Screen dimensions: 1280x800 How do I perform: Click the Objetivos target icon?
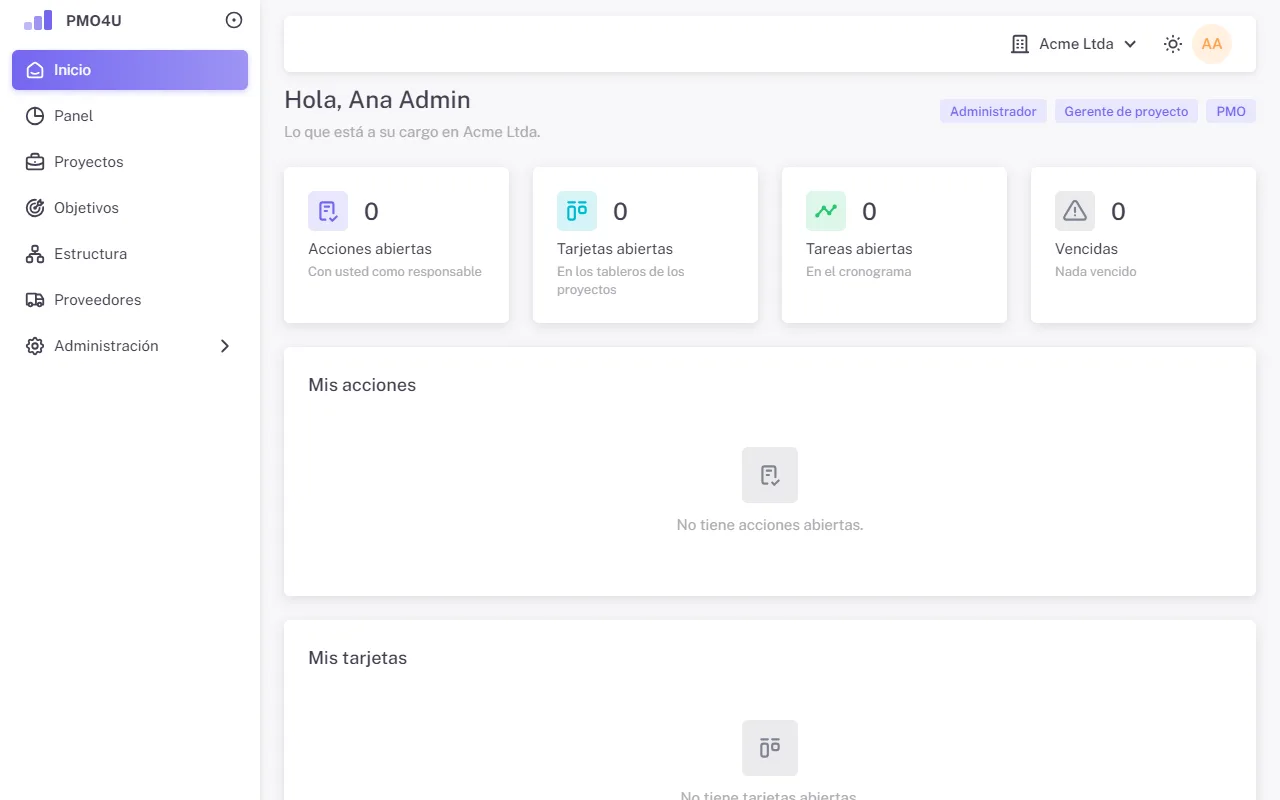tap(35, 208)
